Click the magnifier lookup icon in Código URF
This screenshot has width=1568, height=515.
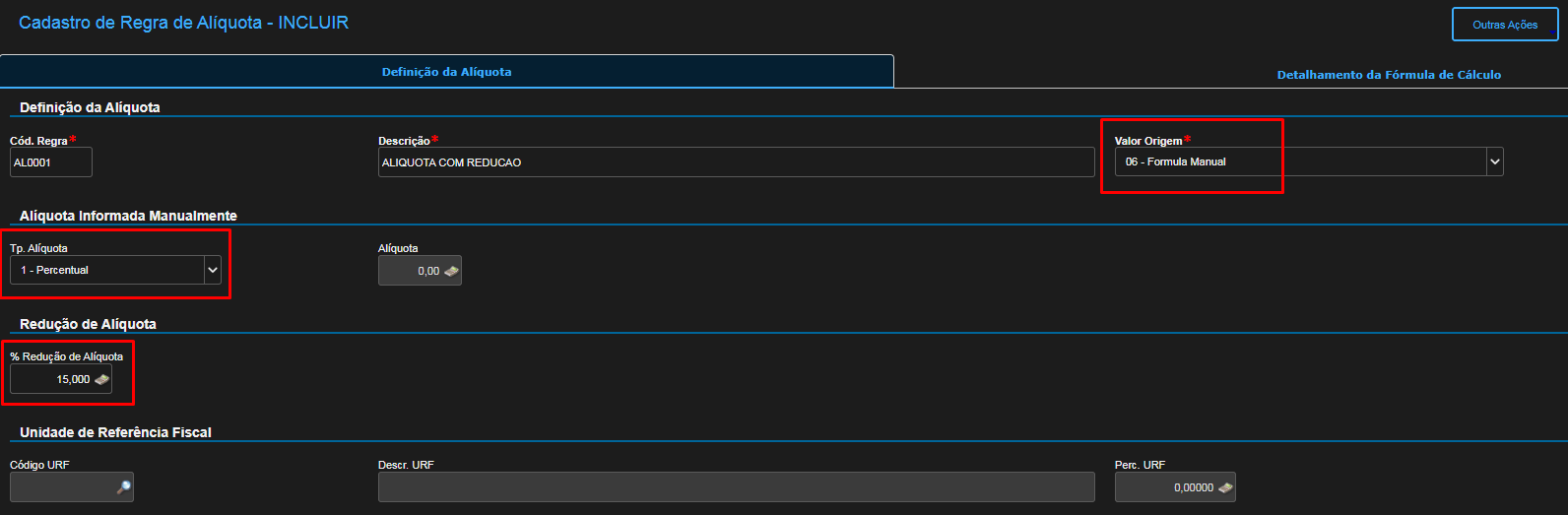123,487
